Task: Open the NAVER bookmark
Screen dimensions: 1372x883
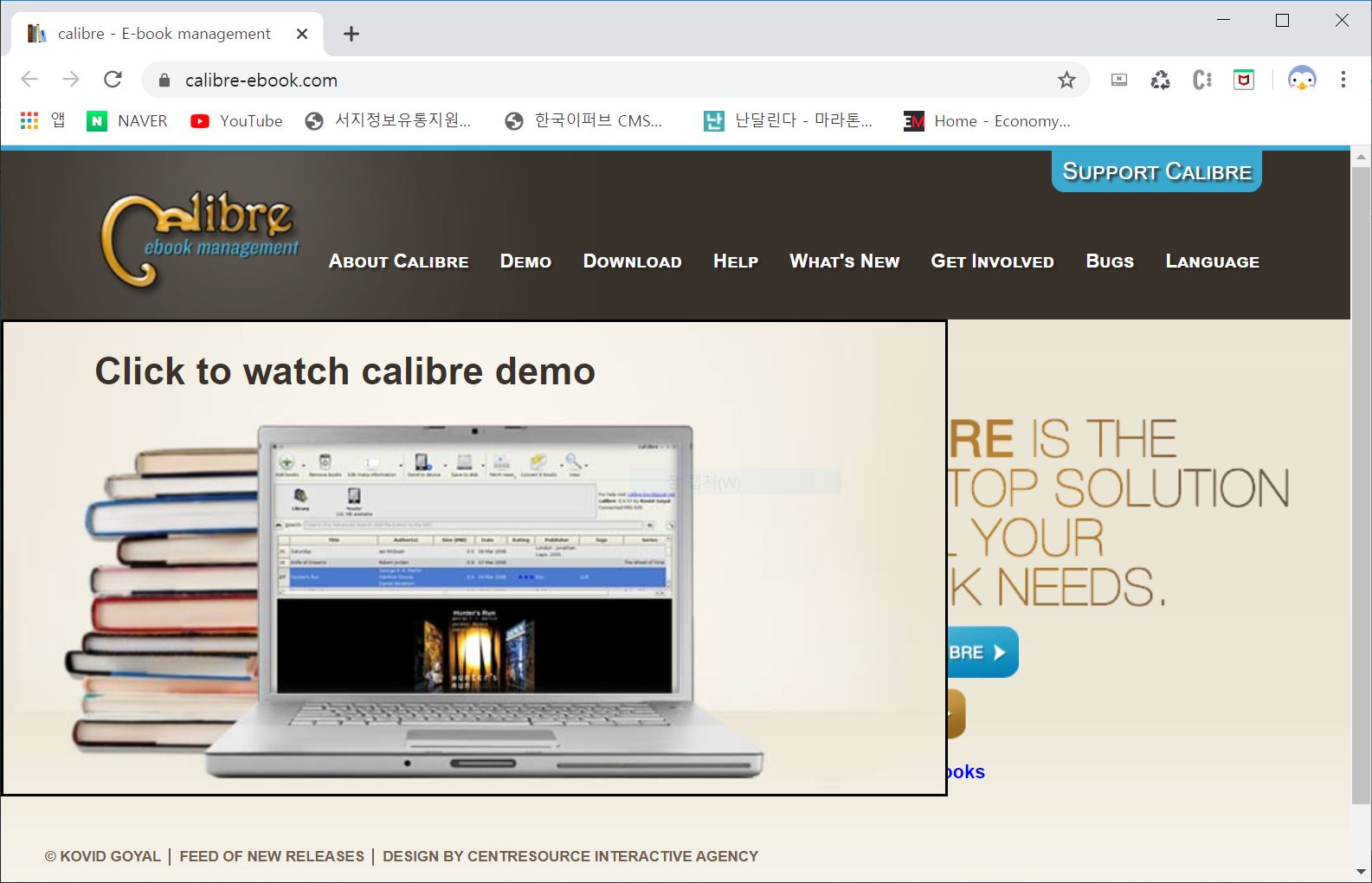Action: (127, 121)
